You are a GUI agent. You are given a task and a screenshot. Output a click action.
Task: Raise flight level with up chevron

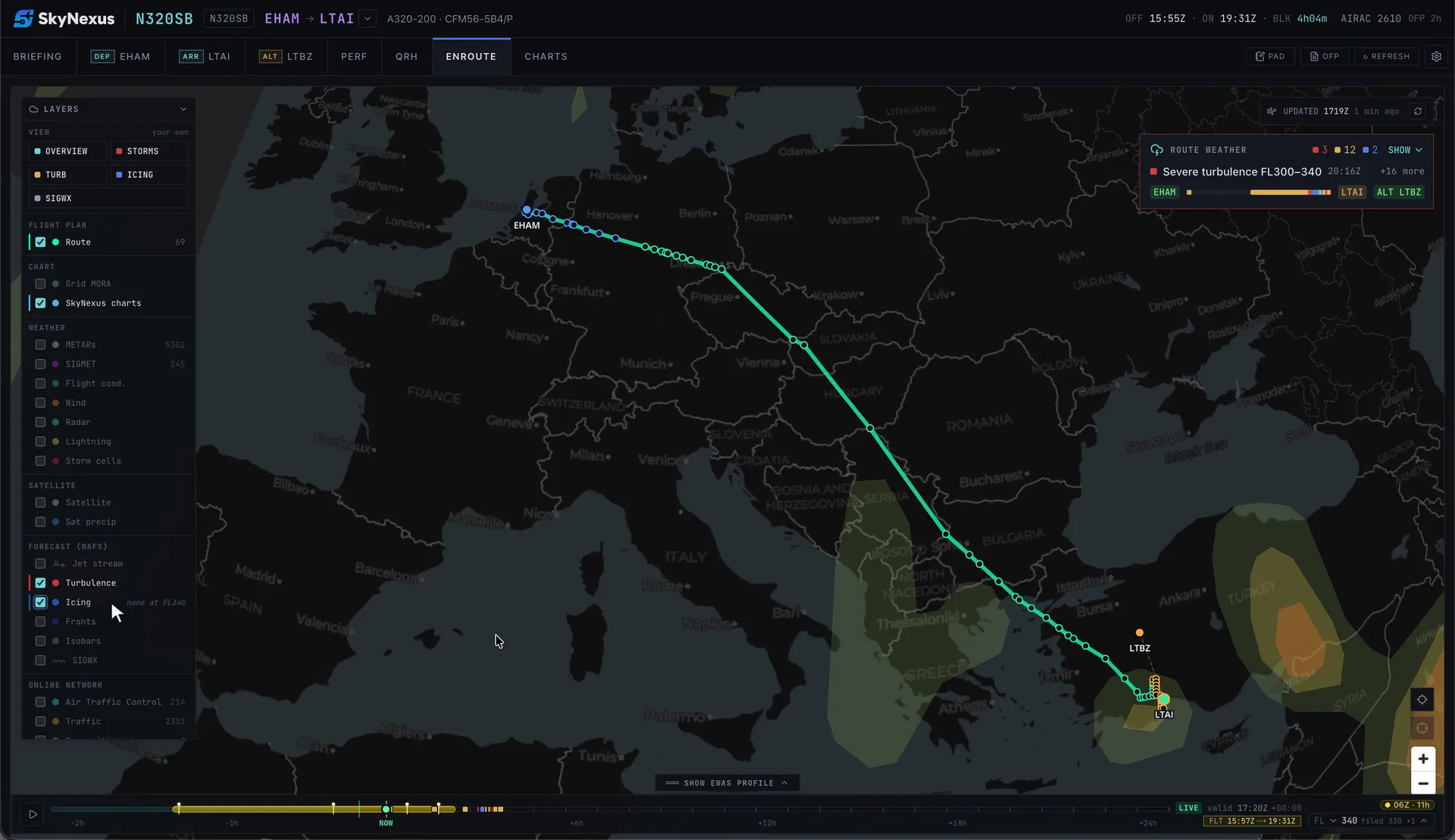click(1424, 821)
